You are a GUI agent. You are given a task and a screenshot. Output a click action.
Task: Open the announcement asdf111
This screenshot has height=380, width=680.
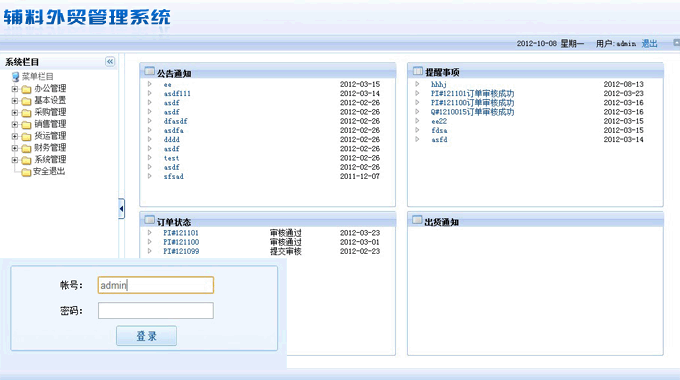click(x=177, y=93)
